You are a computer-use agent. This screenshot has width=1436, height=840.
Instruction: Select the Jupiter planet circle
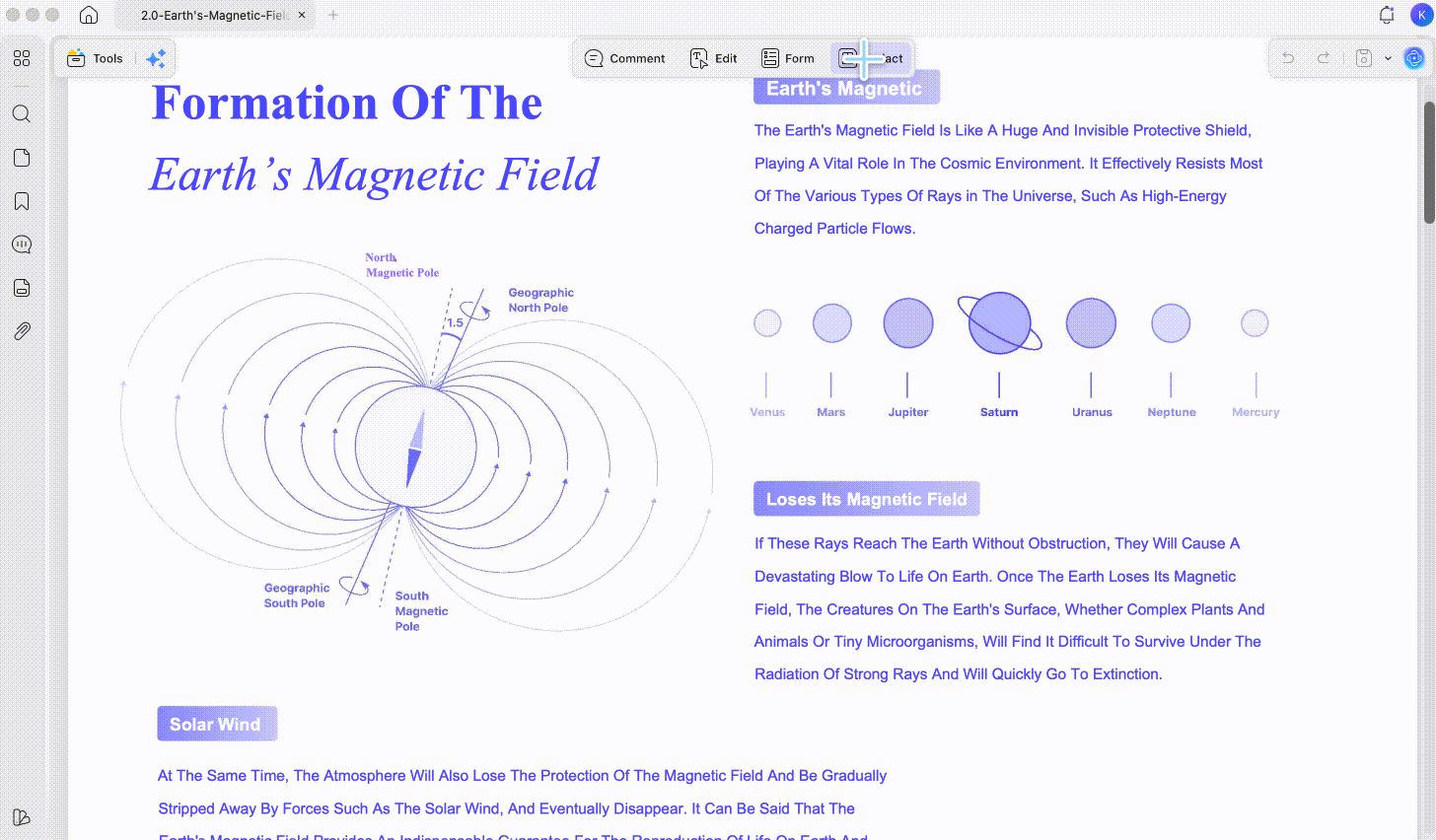(x=908, y=323)
